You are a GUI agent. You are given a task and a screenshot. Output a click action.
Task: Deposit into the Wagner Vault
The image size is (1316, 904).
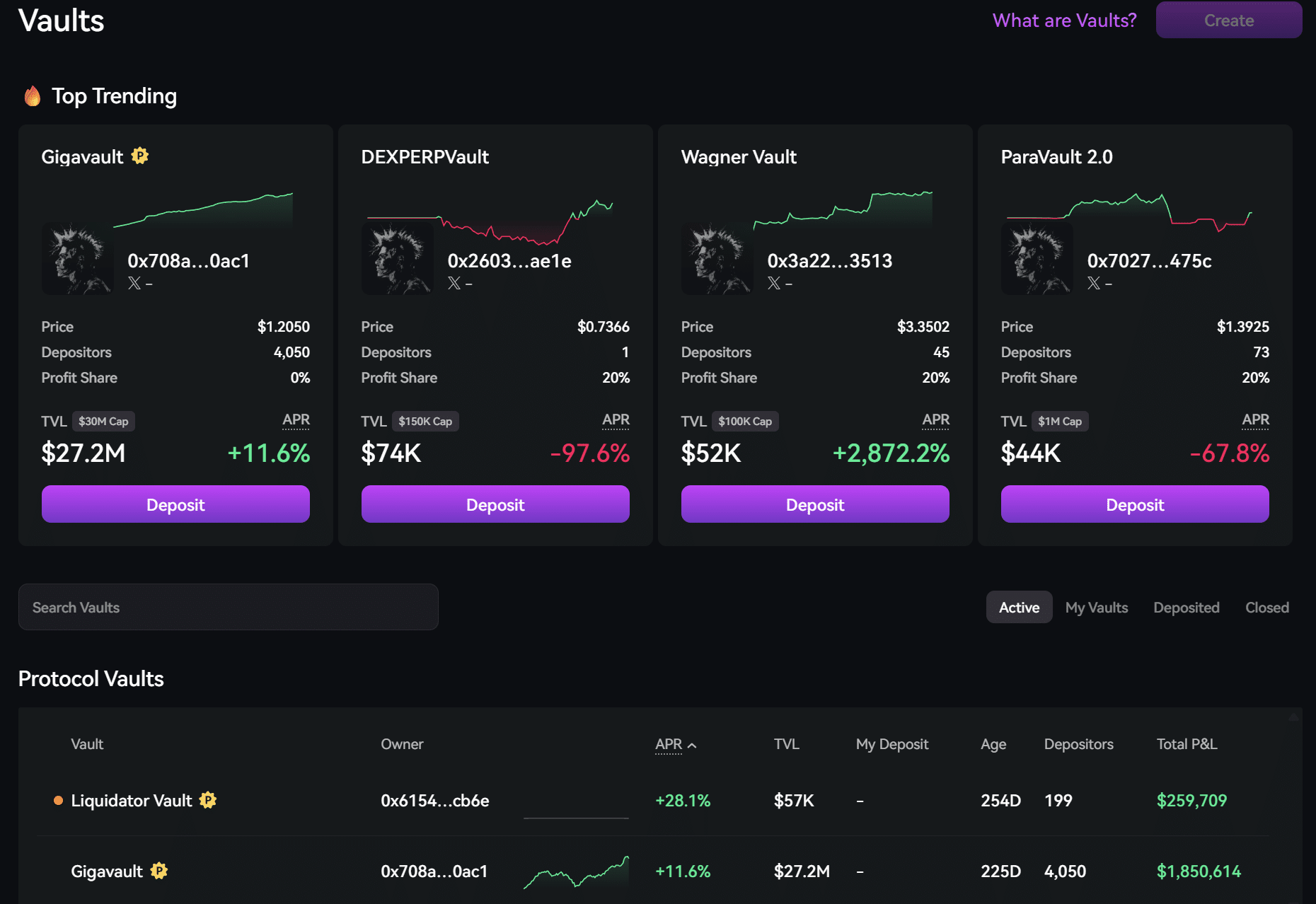click(815, 504)
